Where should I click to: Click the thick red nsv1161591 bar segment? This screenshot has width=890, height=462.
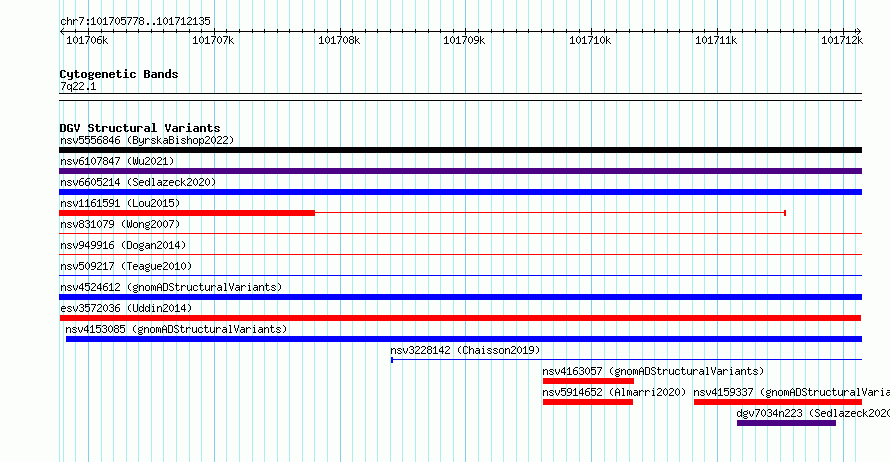pos(187,213)
